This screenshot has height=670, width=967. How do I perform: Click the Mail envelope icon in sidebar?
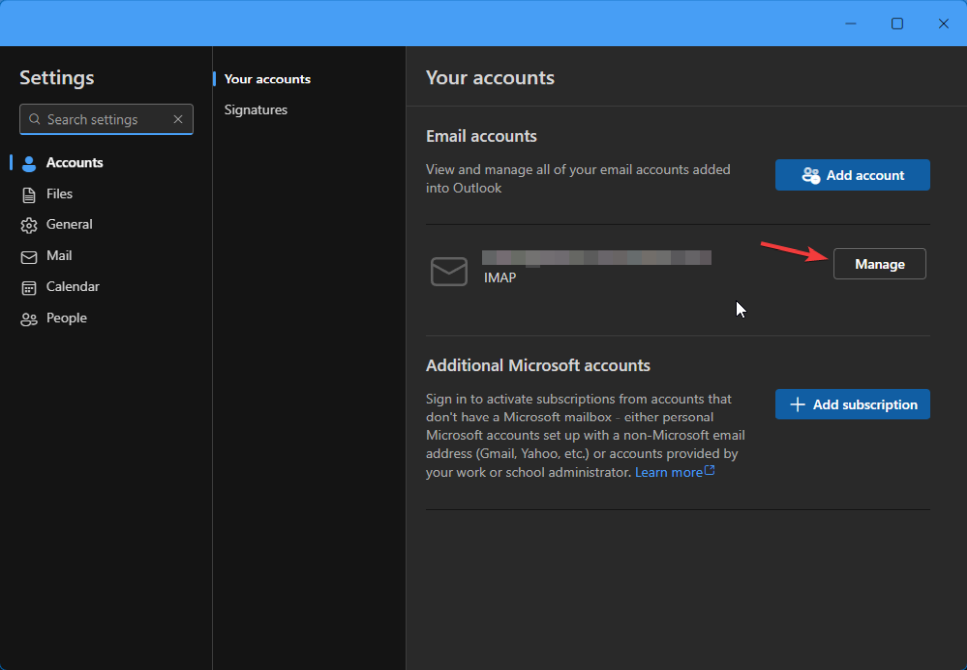click(x=29, y=257)
